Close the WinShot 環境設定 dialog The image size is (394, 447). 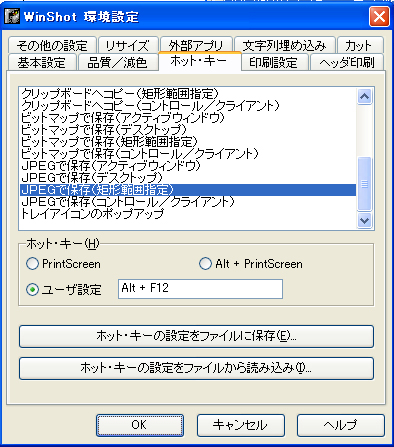[379, 16]
